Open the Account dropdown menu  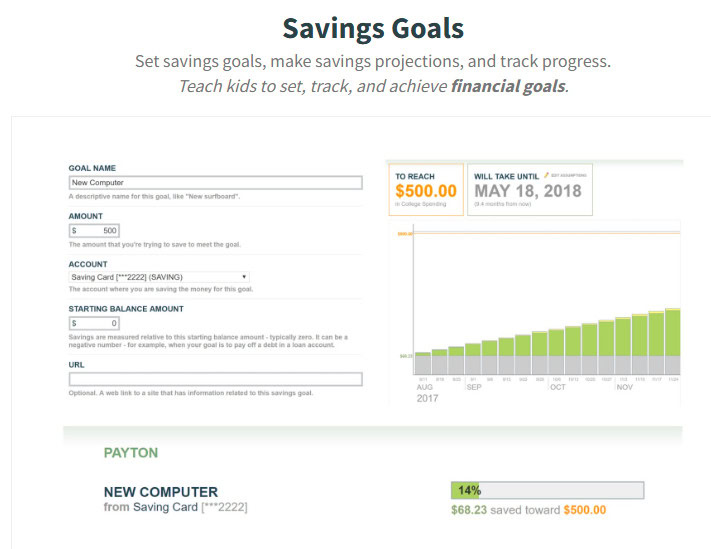point(159,277)
